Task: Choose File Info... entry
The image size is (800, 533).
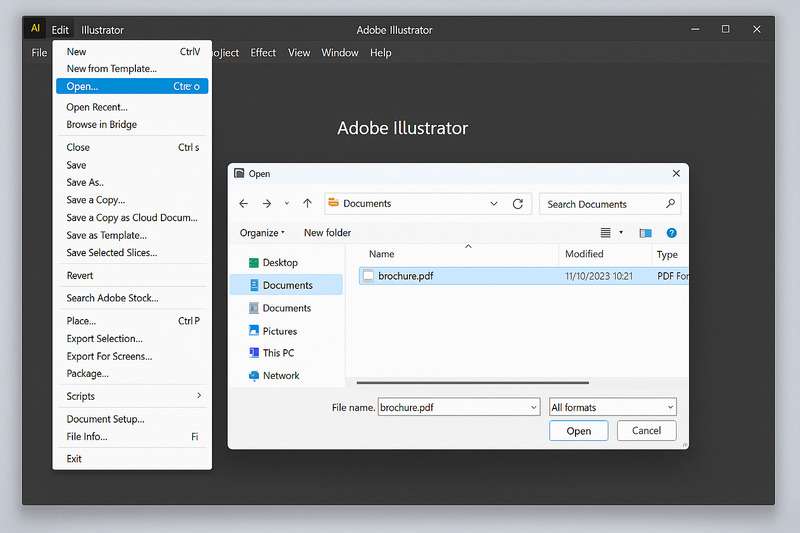Action: 132,437
